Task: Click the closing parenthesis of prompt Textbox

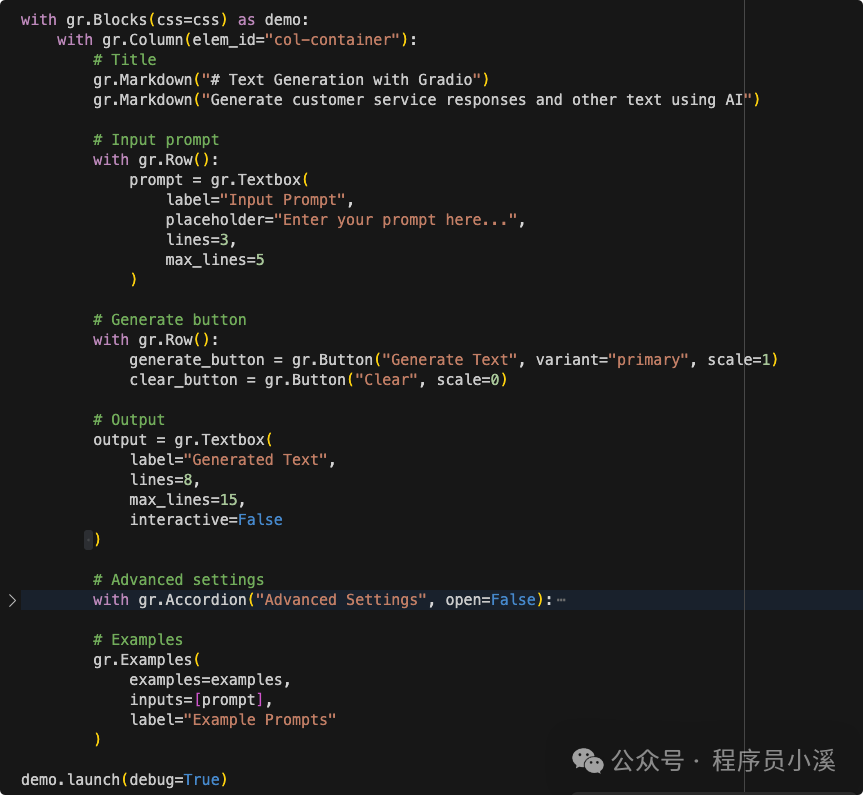Action: (x=134, y=280)
